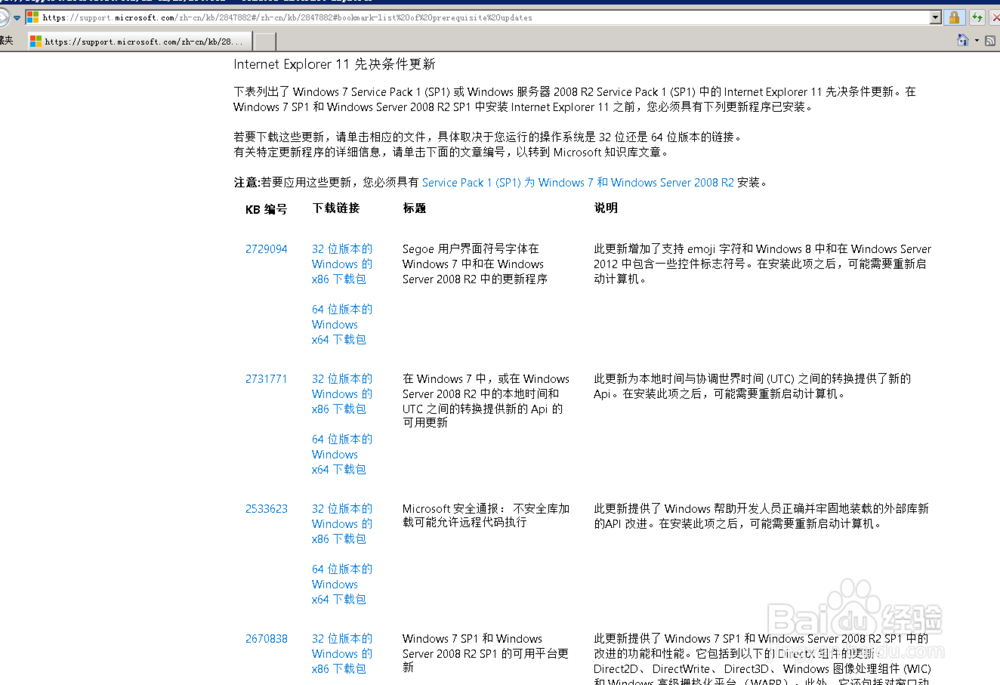Click the 'KB 编号' column header
Viewport: 1000px width, 685px height.
point(266,209)
